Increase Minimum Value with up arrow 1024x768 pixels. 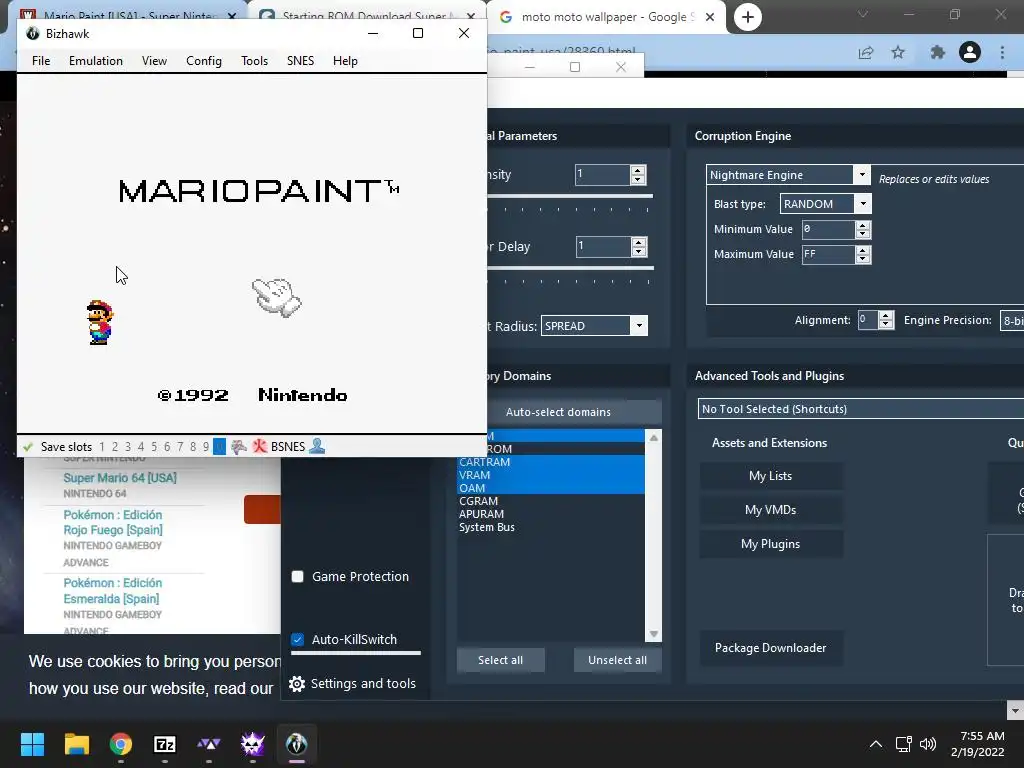pos(863,225)
